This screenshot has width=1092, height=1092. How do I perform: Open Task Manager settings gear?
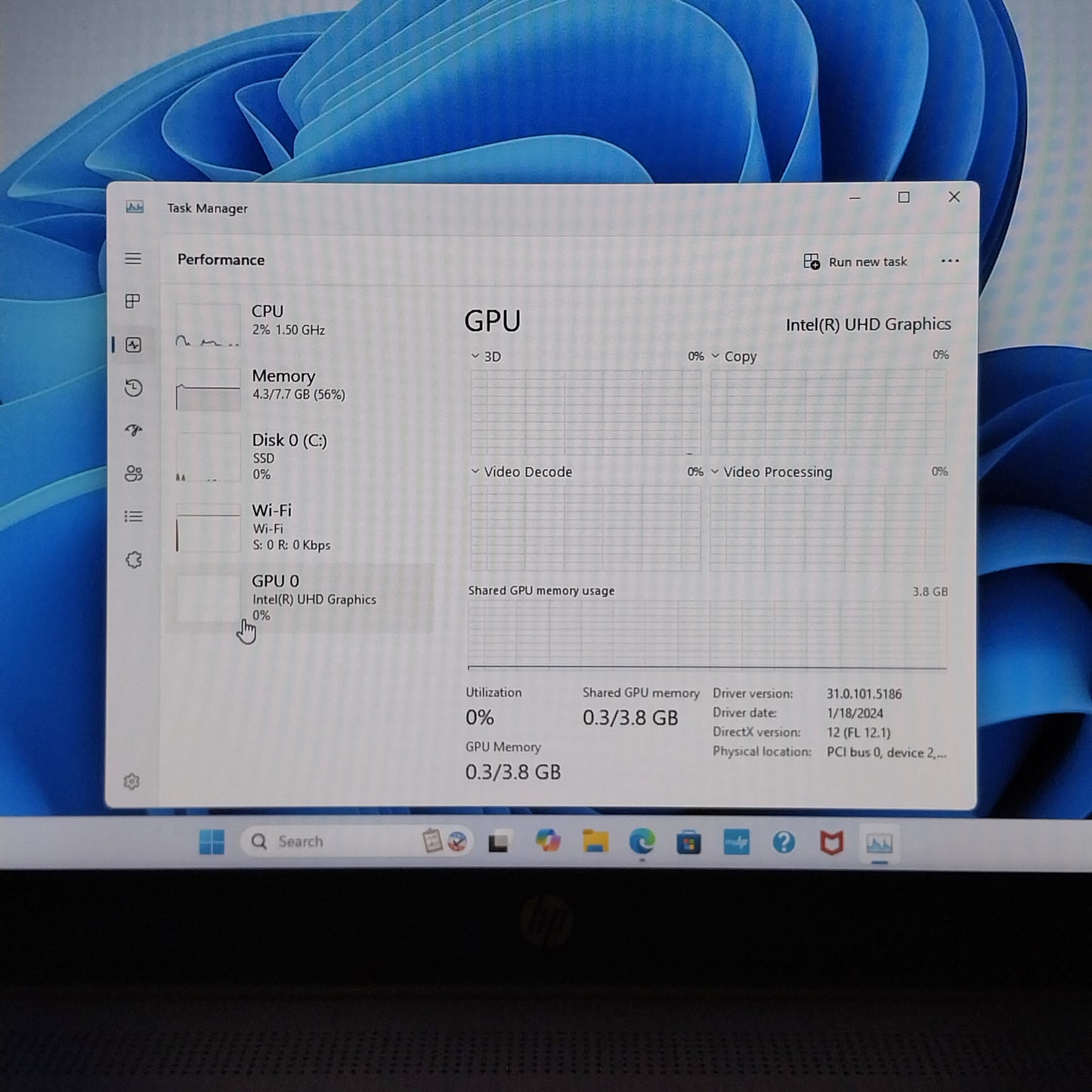(131, 781)
